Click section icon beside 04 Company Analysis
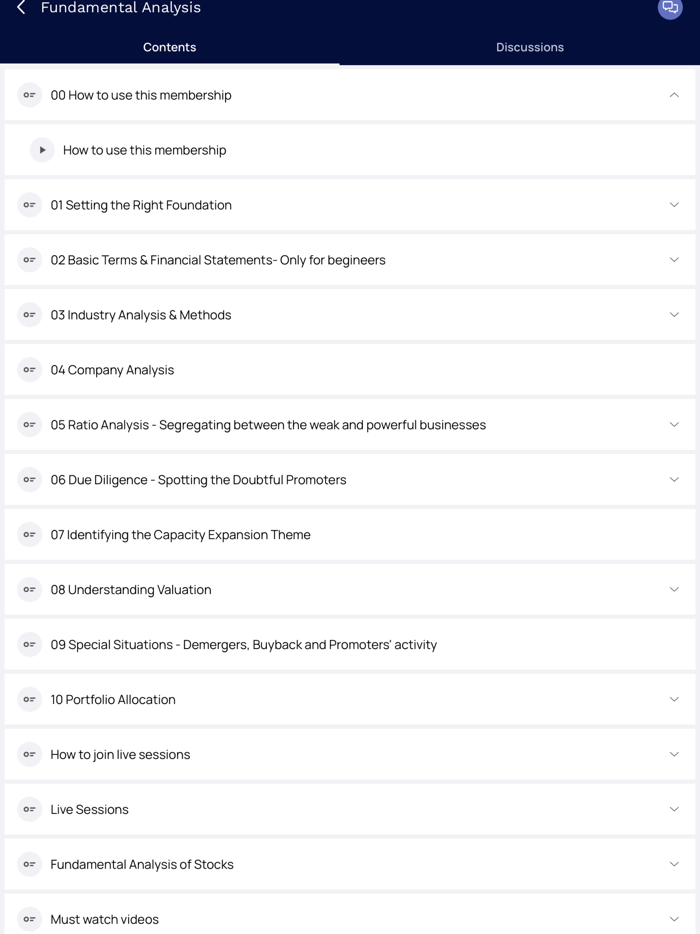Image resolution: width=700 pixels, height=934 pixels. 30,370
